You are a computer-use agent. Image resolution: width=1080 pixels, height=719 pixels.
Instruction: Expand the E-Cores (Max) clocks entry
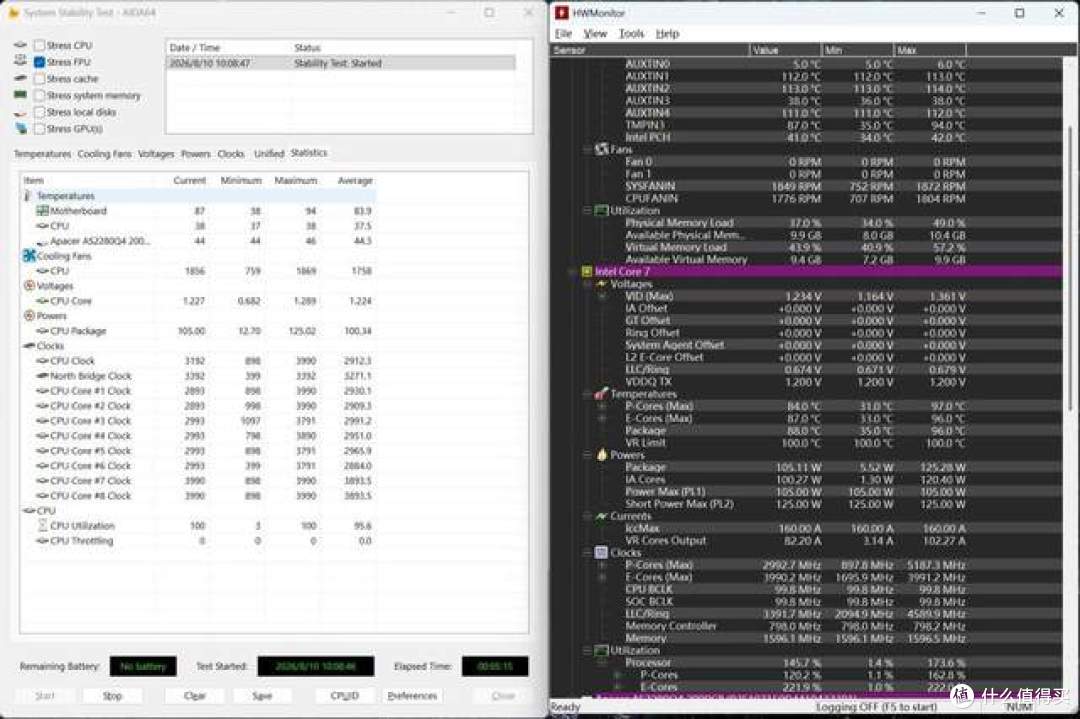602,577
